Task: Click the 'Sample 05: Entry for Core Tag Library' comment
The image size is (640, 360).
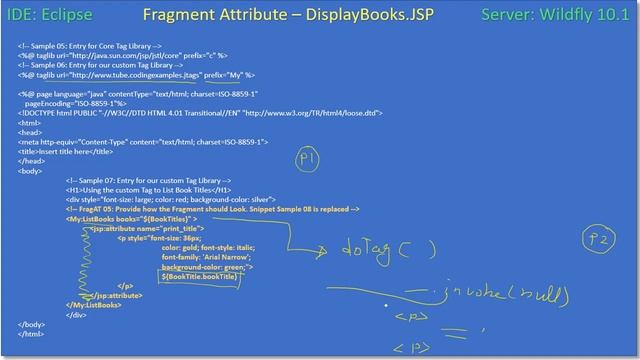Action: (x=90, y=46)
